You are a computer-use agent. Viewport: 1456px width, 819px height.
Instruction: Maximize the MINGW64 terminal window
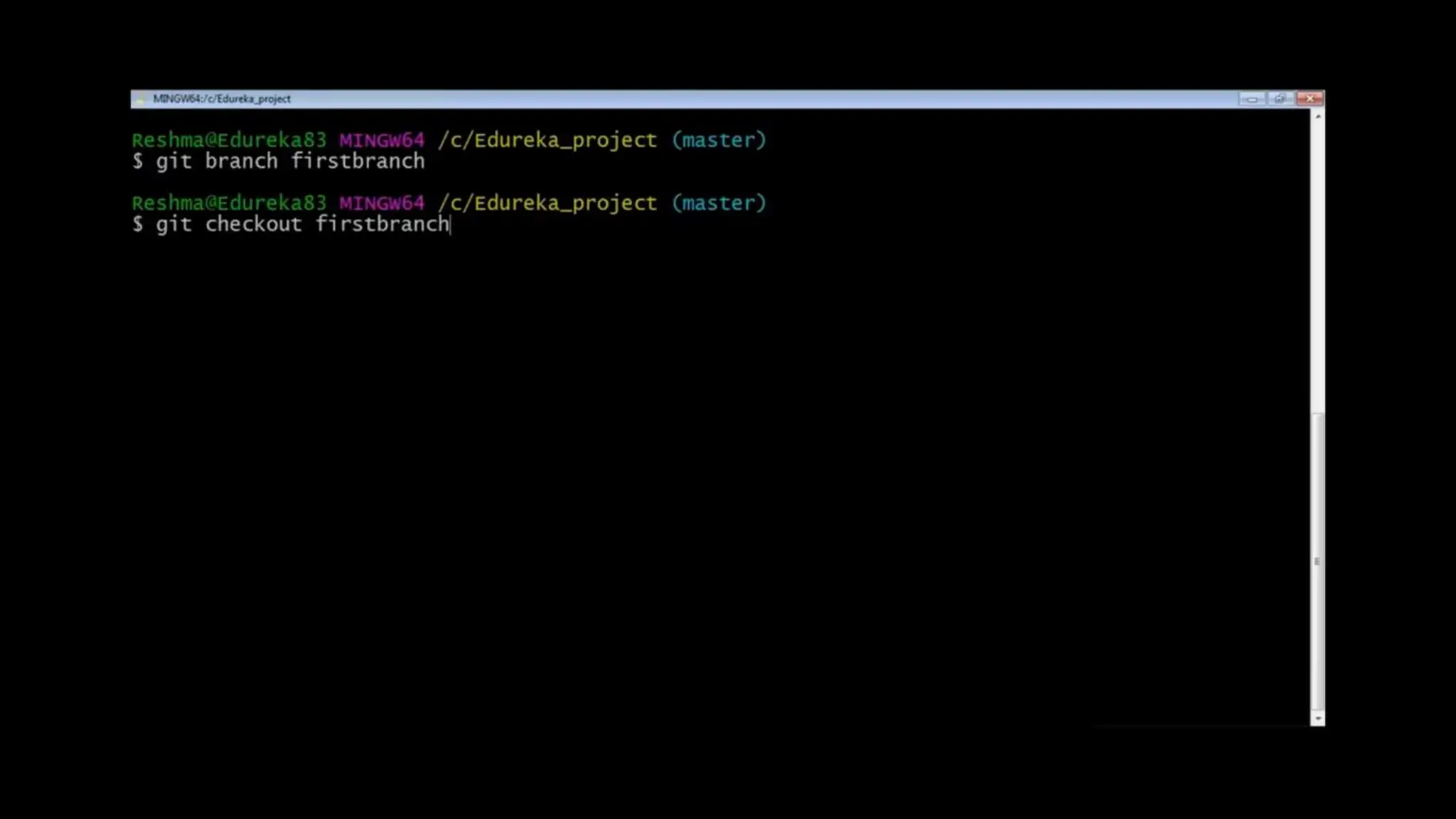click(1280, 99)
